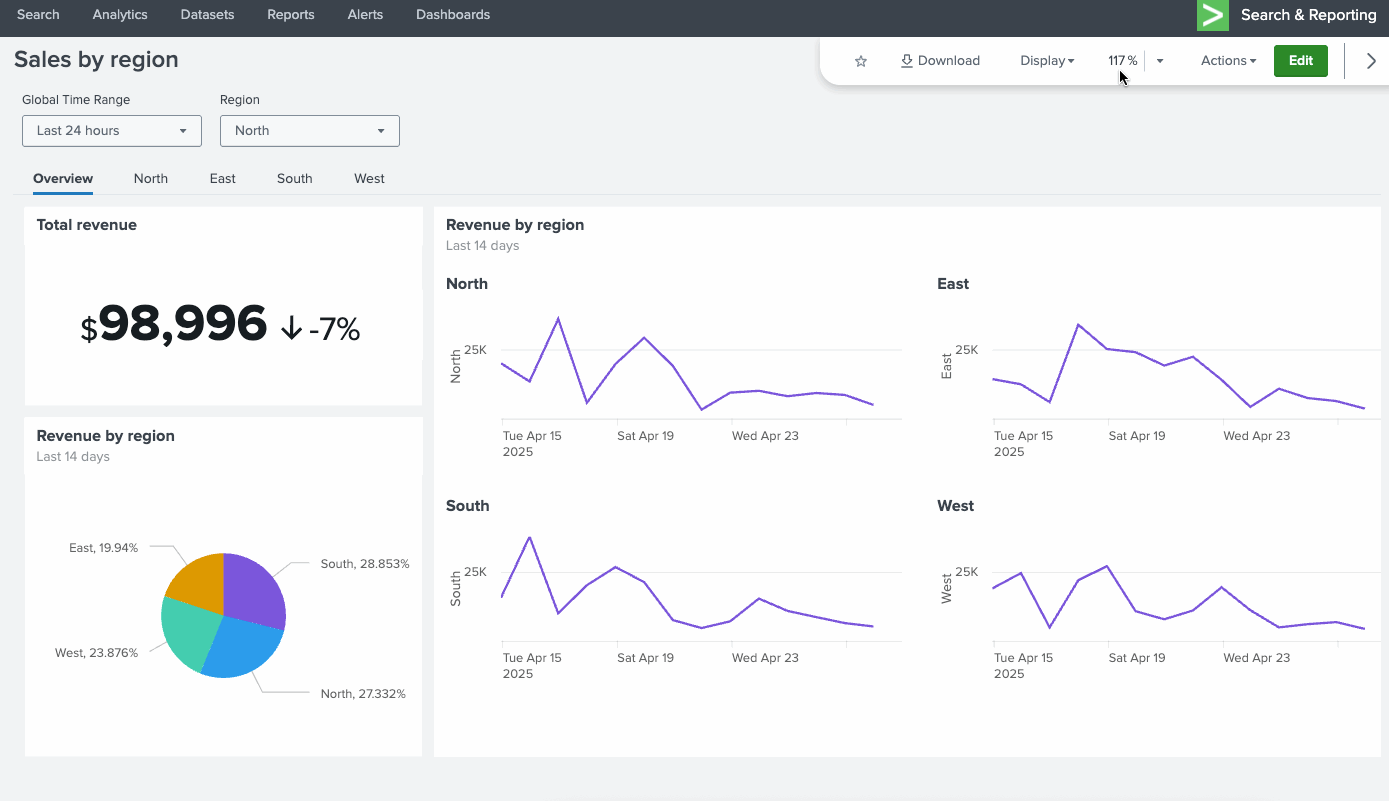Open the Display dropdown menu
1389x801 pixels.
1047,61
